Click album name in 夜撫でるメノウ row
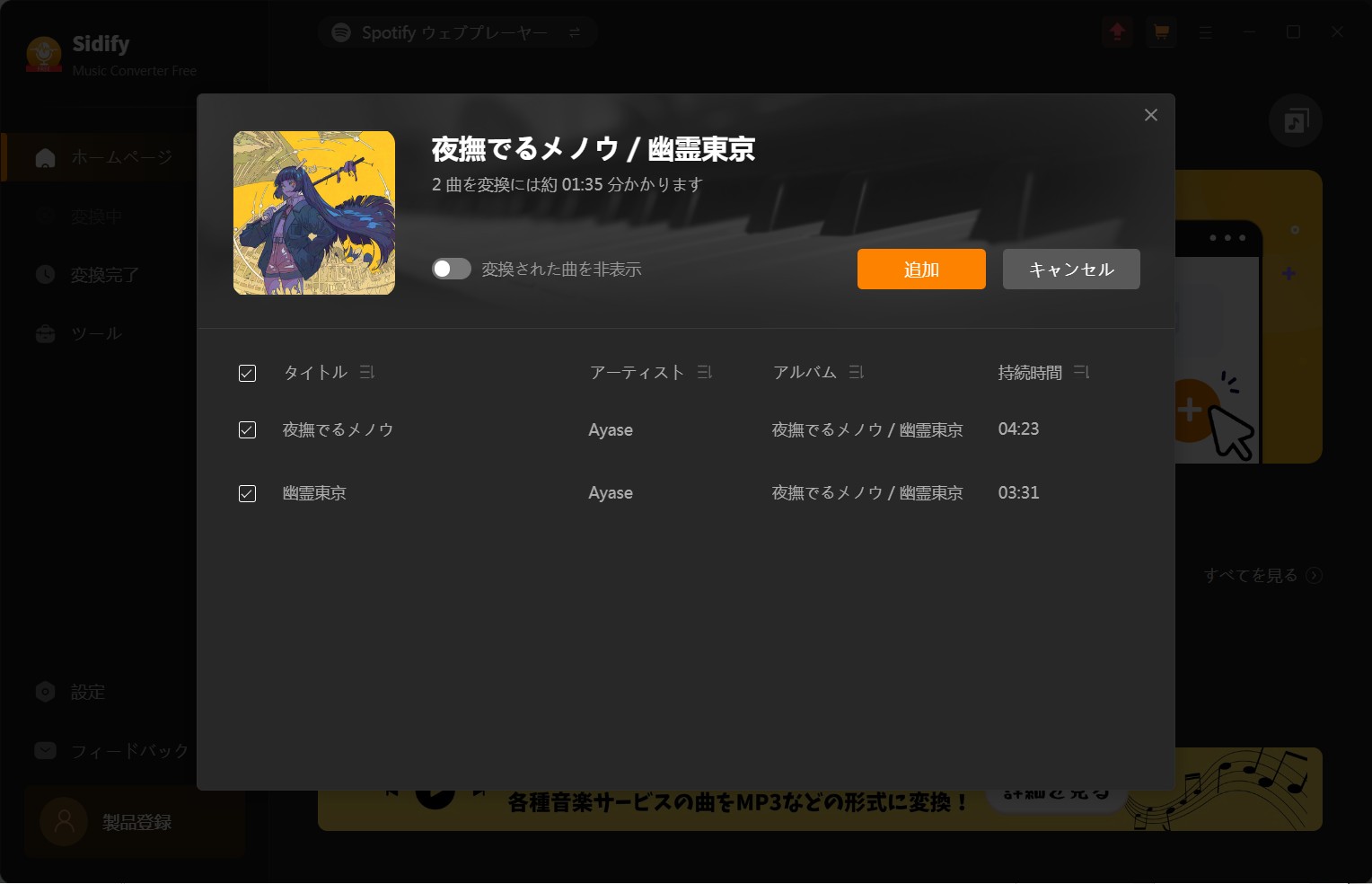Image resolution: width=1372 pixels, height=884 pixels. click(867, 430)
